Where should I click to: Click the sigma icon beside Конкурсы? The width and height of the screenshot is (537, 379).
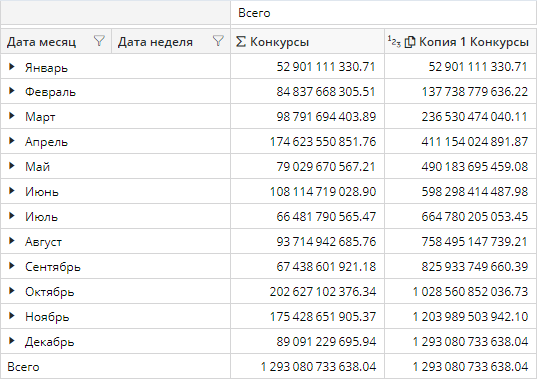tap(241, 42)
